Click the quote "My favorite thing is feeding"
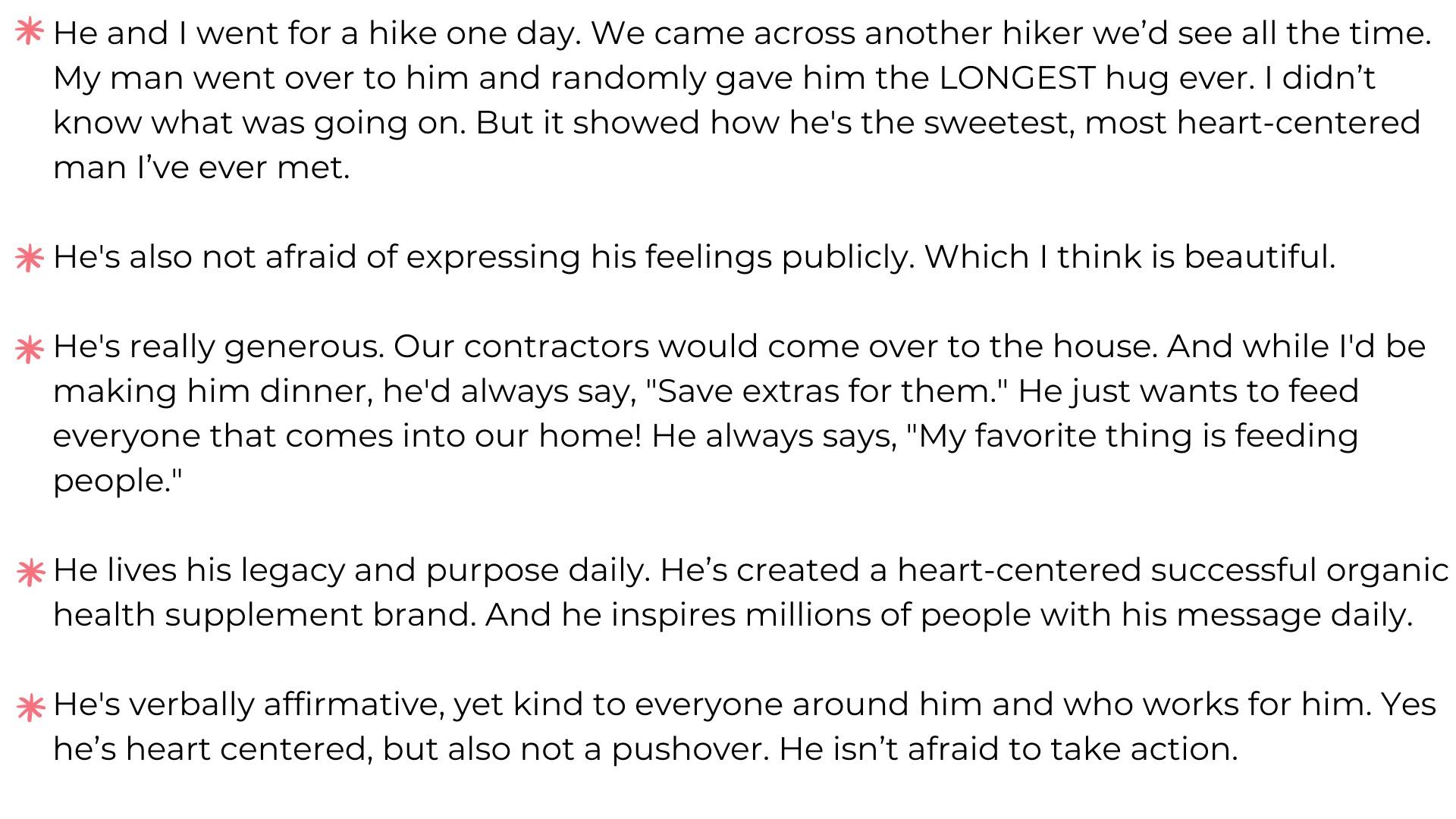The height and width of the screenshot is (819, 1456). coord(1133,436)
